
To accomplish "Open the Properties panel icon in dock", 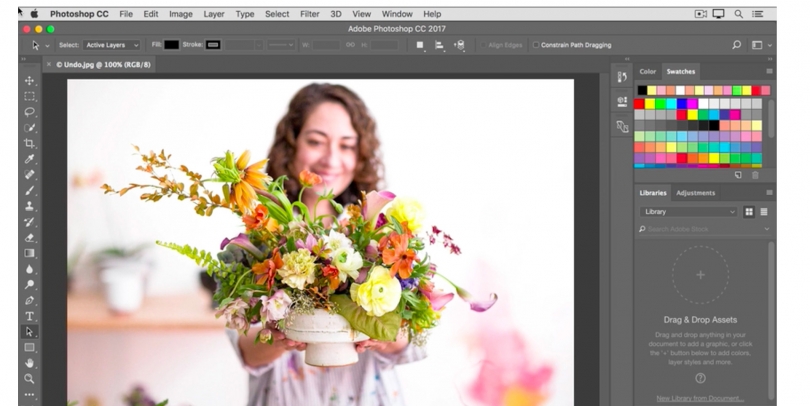I will pos(622,101).
